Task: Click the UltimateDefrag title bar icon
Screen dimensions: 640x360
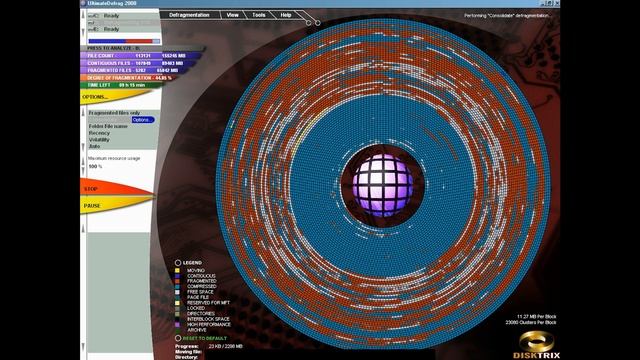Action: (x=83, y=3)
